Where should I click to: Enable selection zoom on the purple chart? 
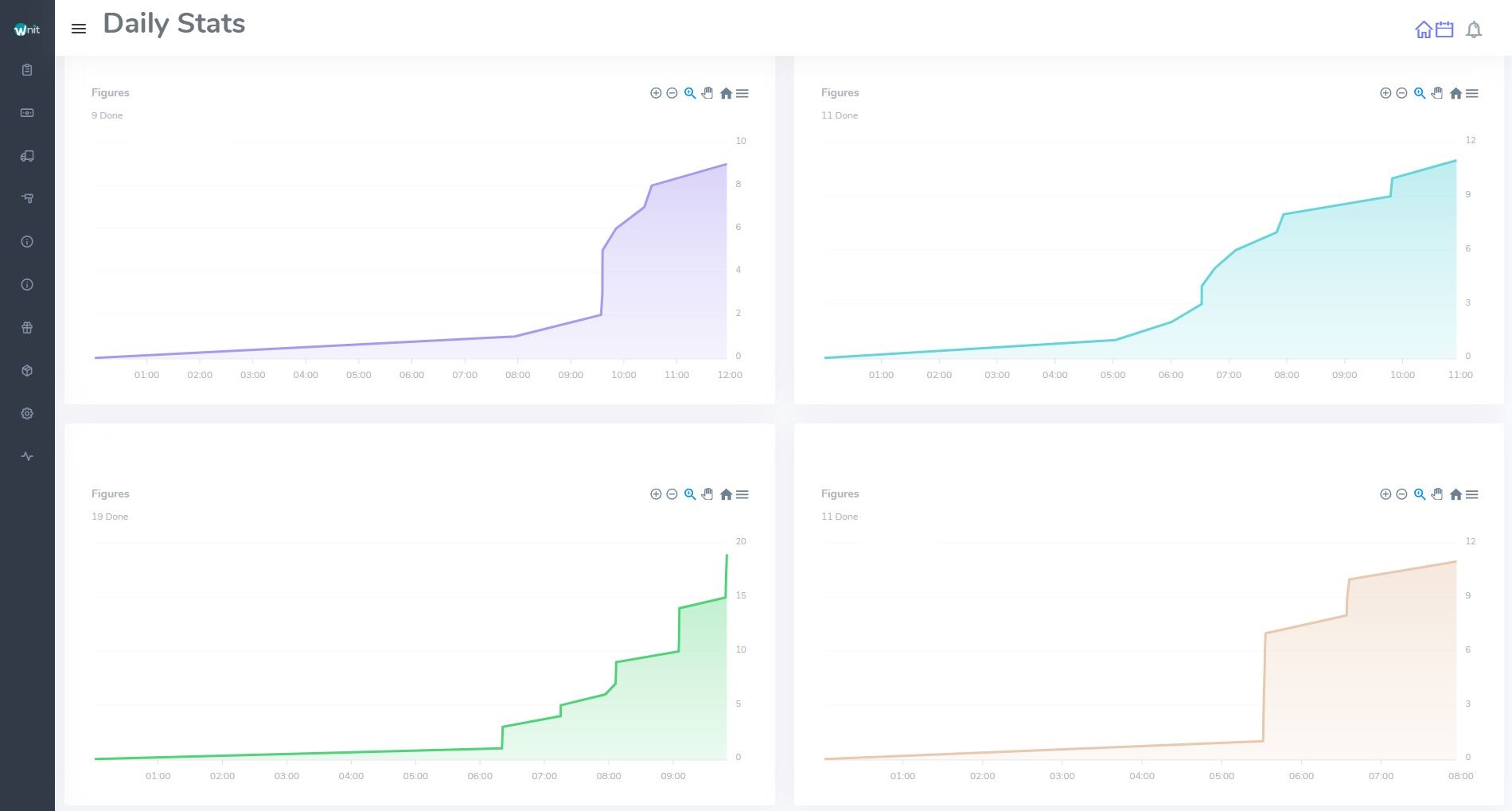[690, 93]
